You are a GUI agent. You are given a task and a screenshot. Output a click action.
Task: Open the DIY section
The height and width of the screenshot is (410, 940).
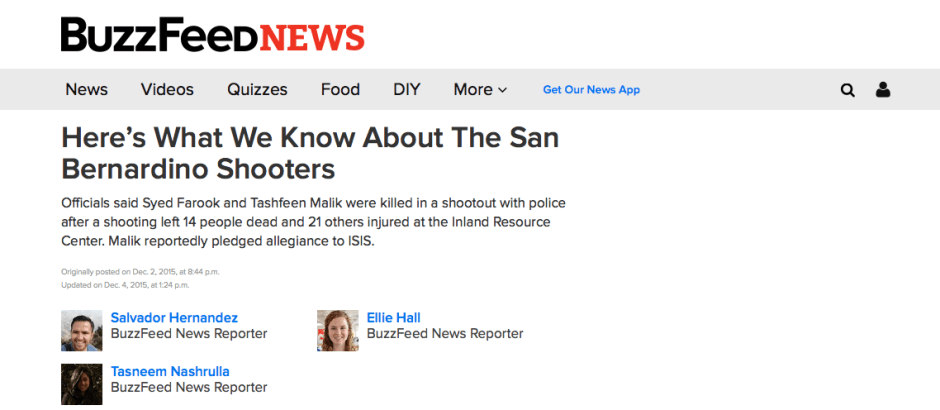pos(406,90)
